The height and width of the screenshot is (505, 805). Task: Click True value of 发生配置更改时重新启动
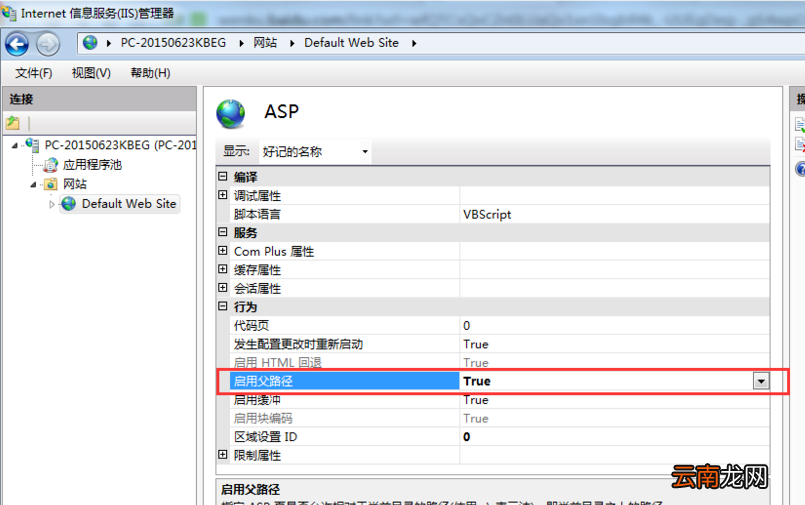coord(476,344)
